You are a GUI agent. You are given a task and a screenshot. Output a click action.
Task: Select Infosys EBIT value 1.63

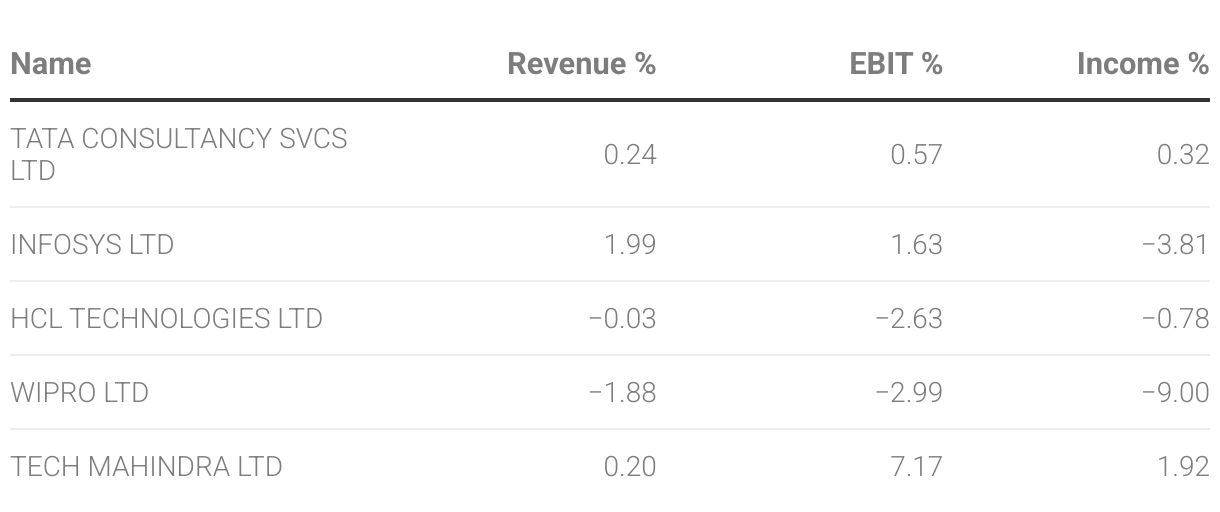[917, 244]
